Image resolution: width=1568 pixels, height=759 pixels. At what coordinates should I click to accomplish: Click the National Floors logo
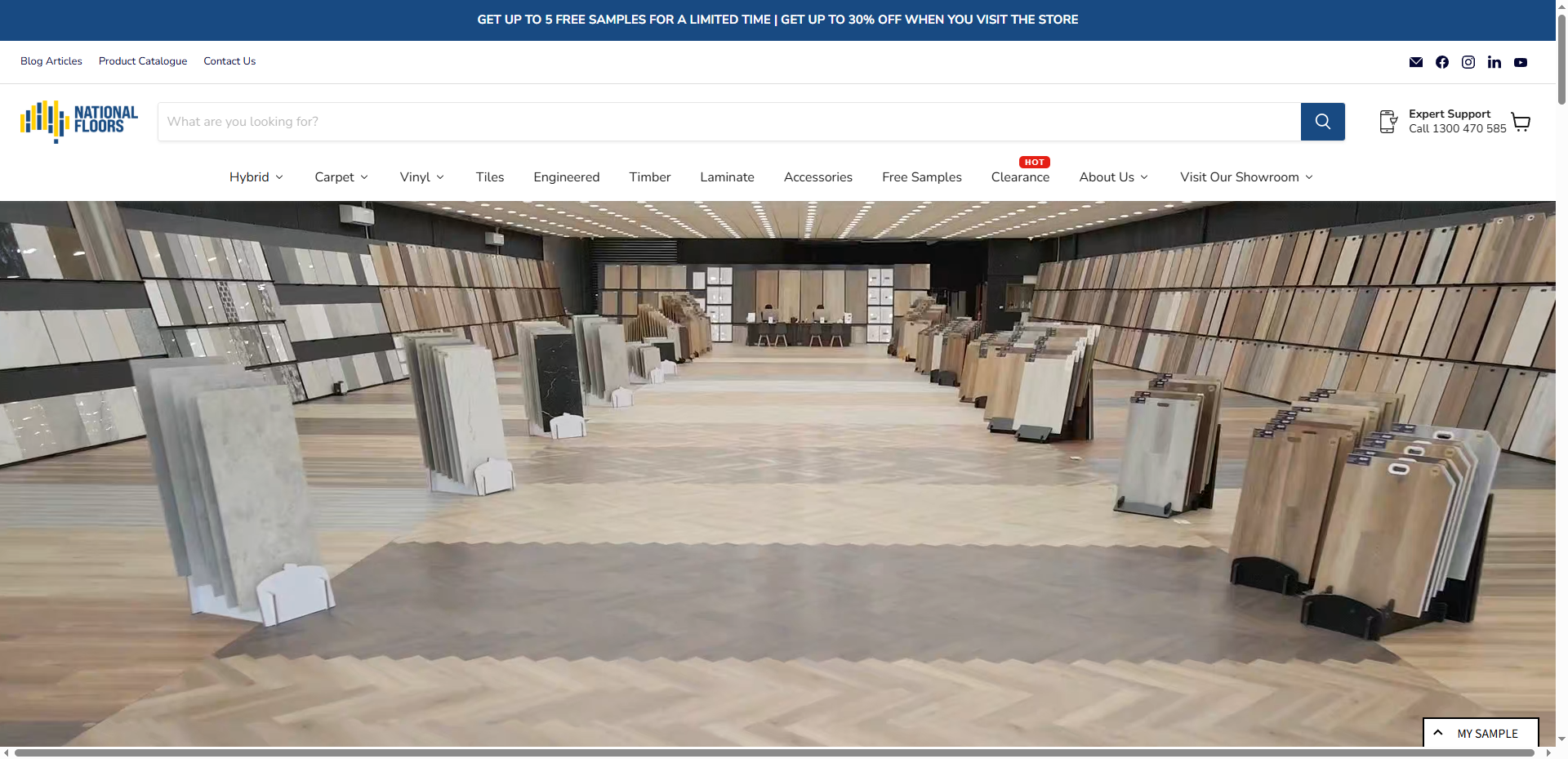[x=79, y=121]
